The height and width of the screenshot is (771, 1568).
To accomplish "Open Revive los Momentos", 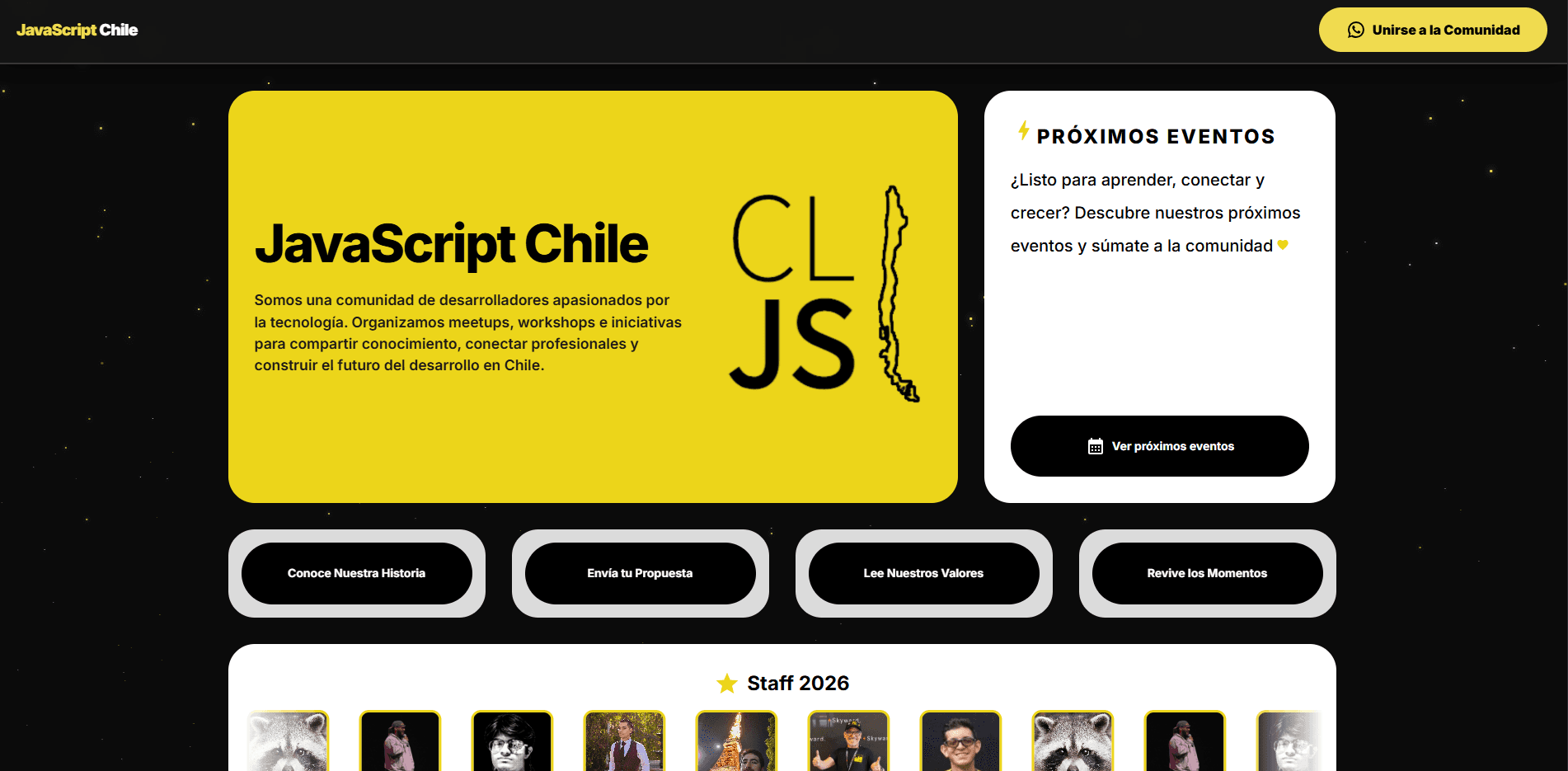I will pos(1207,573).
